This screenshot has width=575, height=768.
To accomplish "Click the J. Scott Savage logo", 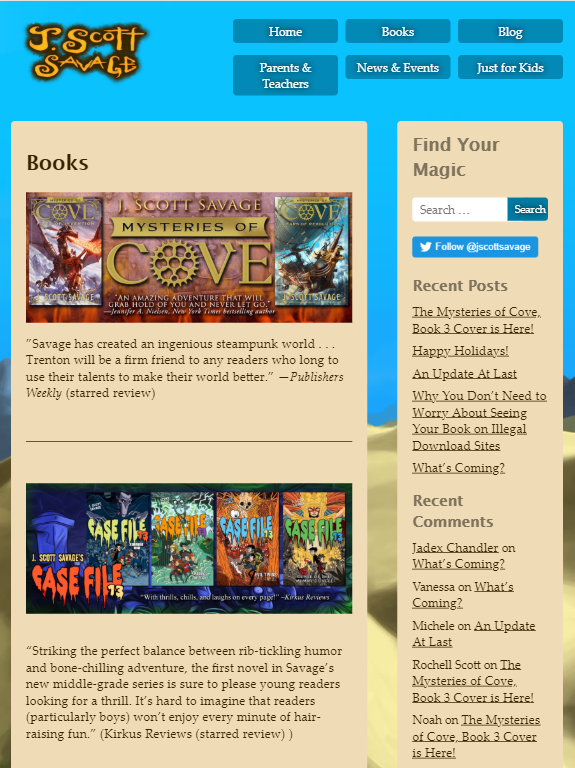I will 87,52.
